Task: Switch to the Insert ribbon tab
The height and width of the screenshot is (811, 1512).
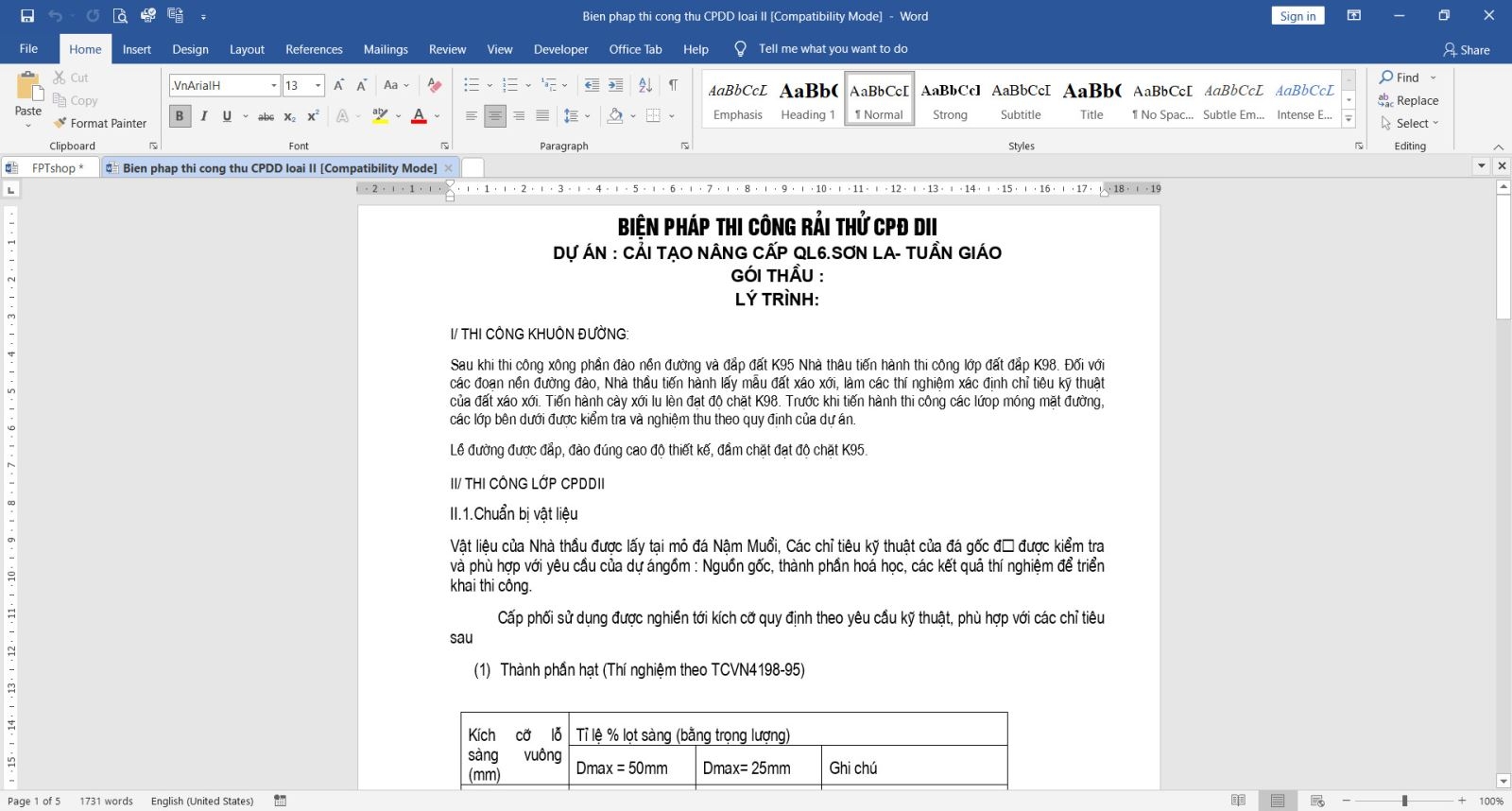Action: tap(137, 49)
